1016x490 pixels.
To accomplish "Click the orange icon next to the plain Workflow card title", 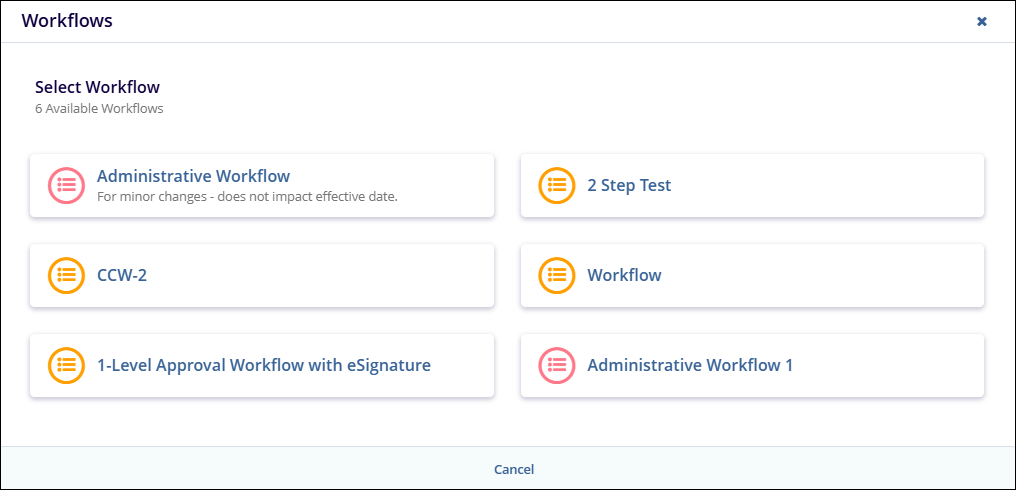I will (x=557, y=275).
